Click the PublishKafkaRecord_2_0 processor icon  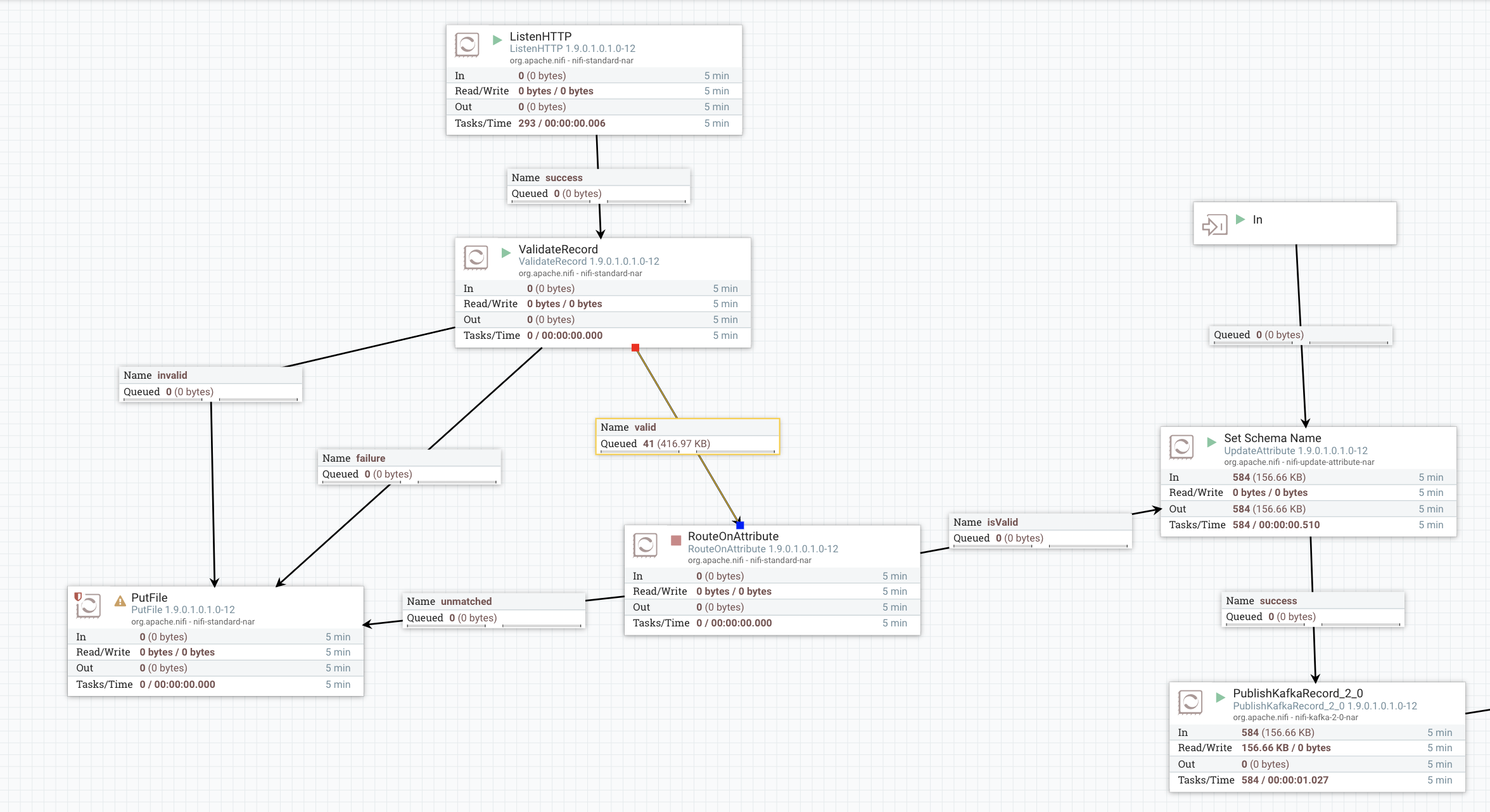point(1190,702)
